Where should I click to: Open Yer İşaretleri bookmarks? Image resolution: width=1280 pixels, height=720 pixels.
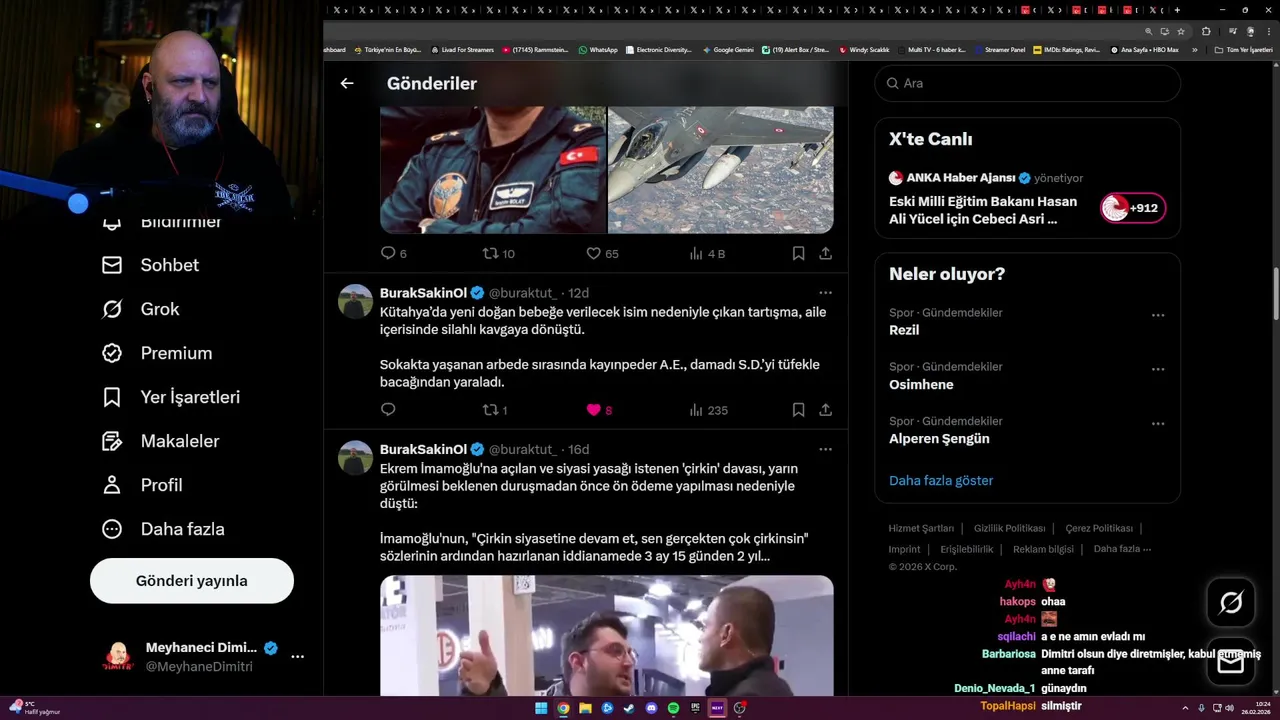[170, 397]
